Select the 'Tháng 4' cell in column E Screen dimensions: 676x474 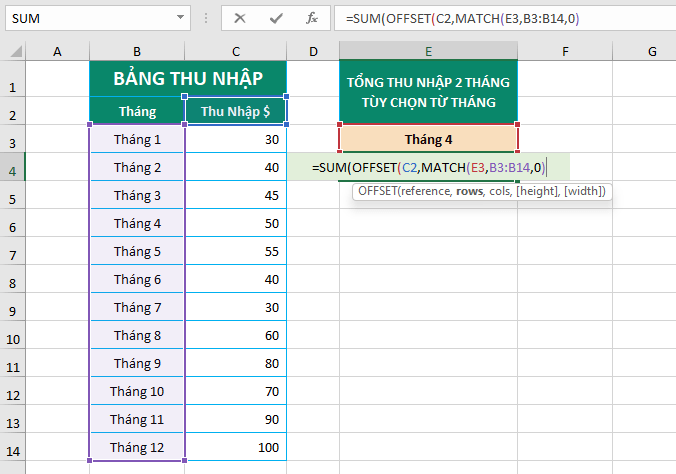pos(429,139)
